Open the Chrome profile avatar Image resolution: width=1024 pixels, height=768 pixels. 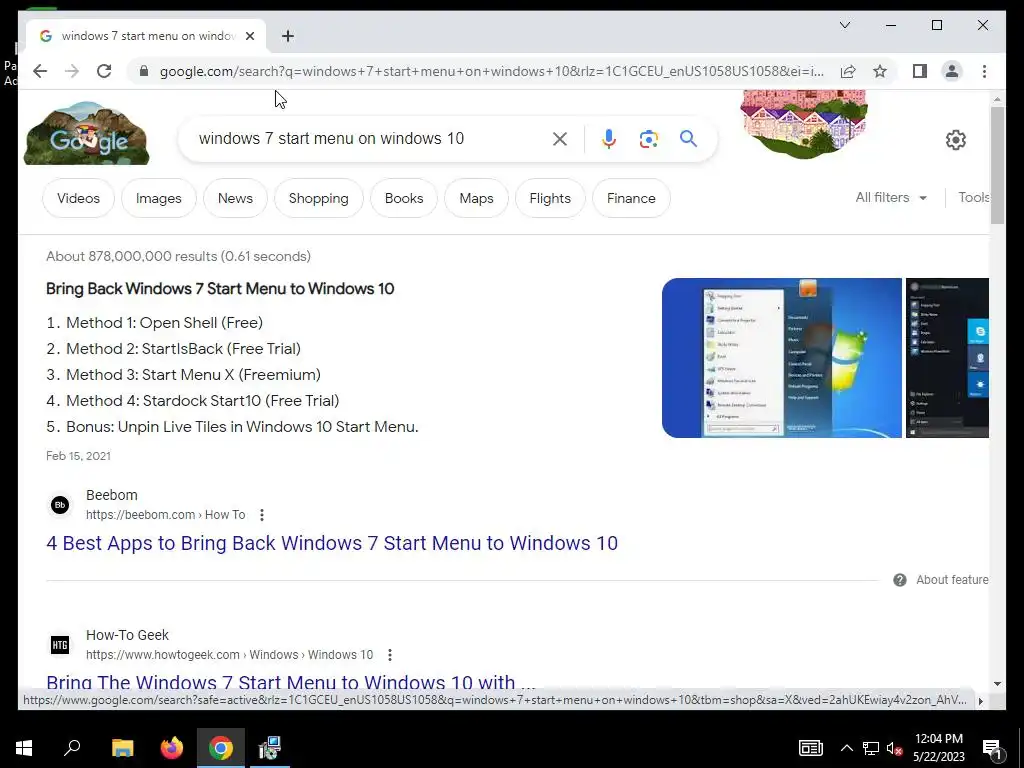pos(952,71)
